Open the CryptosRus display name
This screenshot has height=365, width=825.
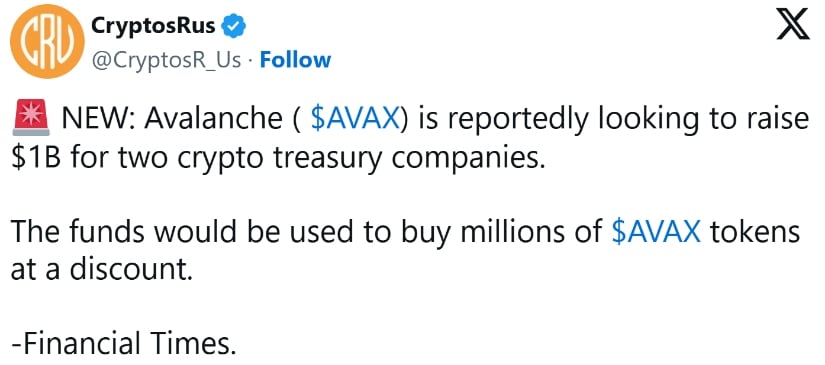pyautogui.click(x=153, y=26)
